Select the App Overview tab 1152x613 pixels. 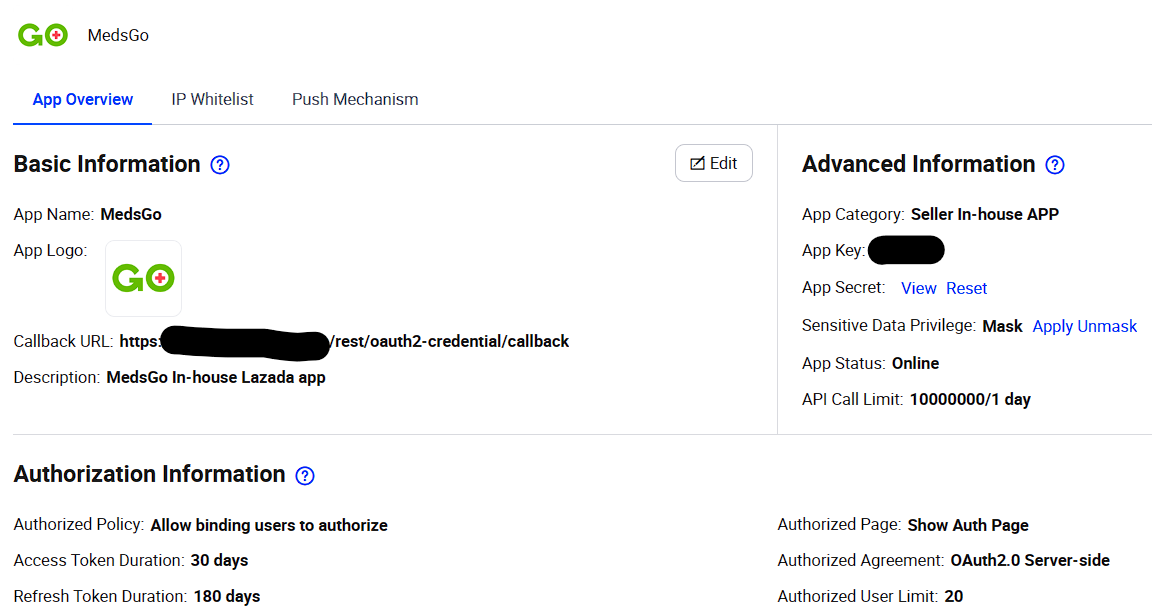(x=82, y=100)
